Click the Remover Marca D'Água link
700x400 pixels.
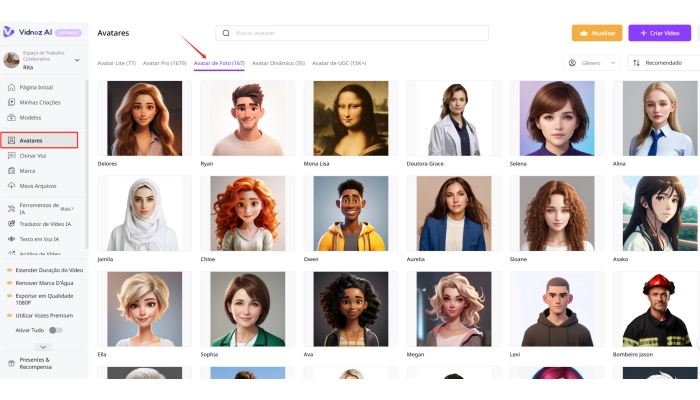[44, 283]
